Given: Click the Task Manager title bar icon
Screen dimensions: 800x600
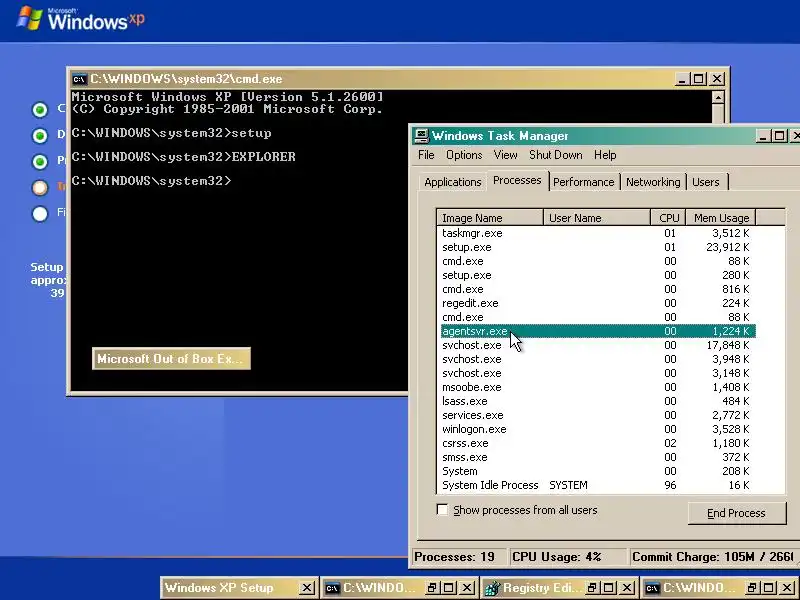Looking at the screenshot, I should pyautogui.click(x=421, y=136).
